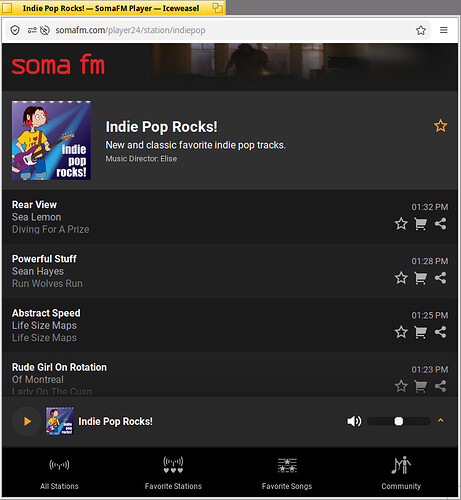Screen dimensions: 461x500
Task: Open the Favorite Songs section
Action: tap(287, 472)
